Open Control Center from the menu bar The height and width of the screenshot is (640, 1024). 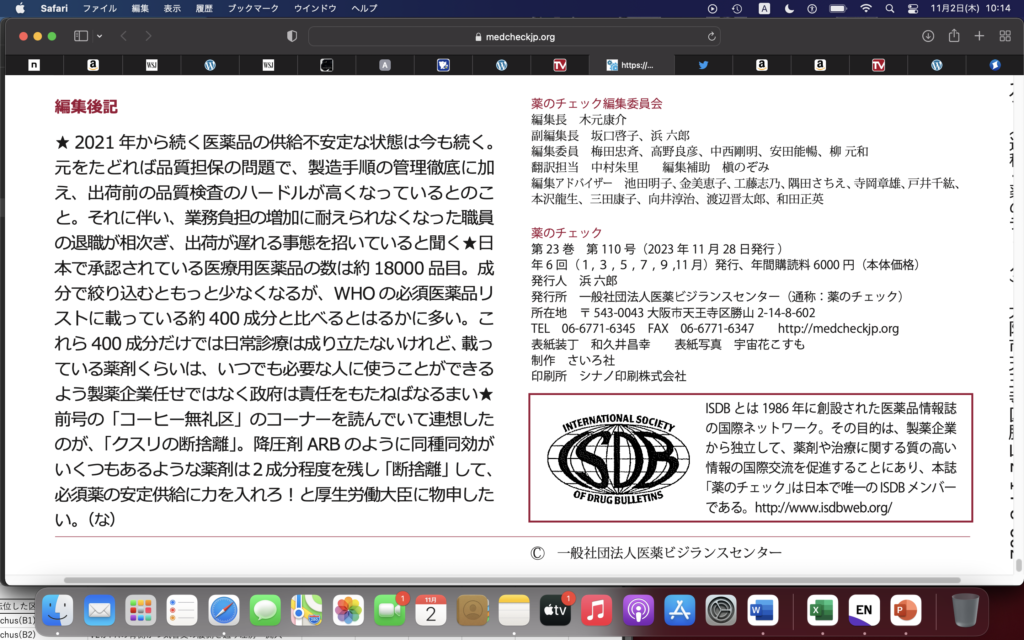[x=913, y=10]
